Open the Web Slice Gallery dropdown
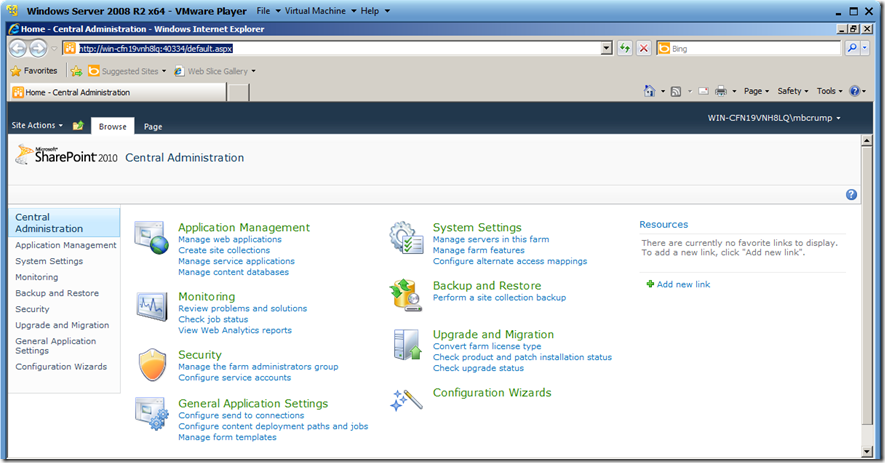The width and height of the screenshot is (885, 463). 215,71
